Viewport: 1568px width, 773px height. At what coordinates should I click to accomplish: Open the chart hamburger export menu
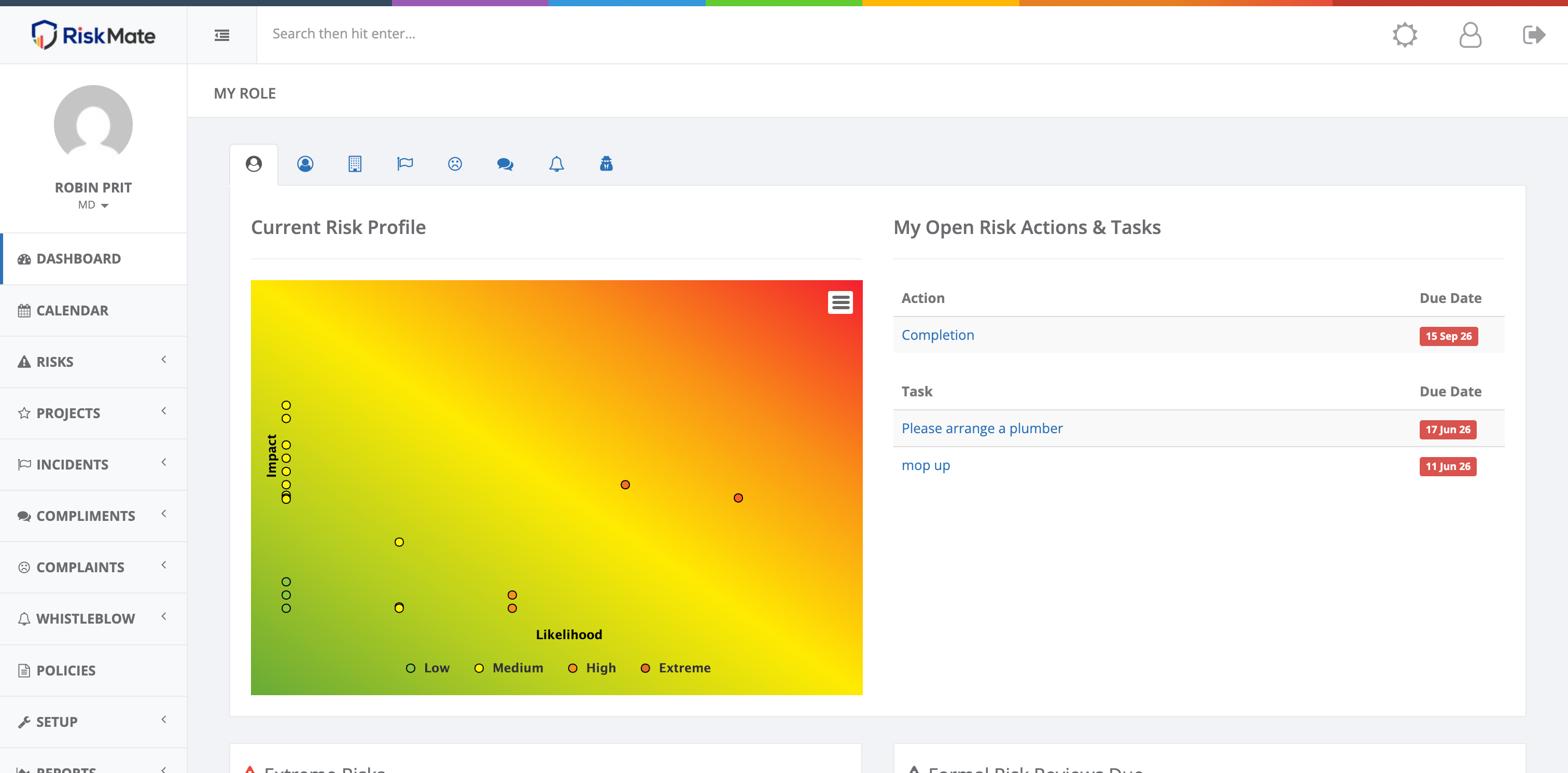[x=840, y=302]
